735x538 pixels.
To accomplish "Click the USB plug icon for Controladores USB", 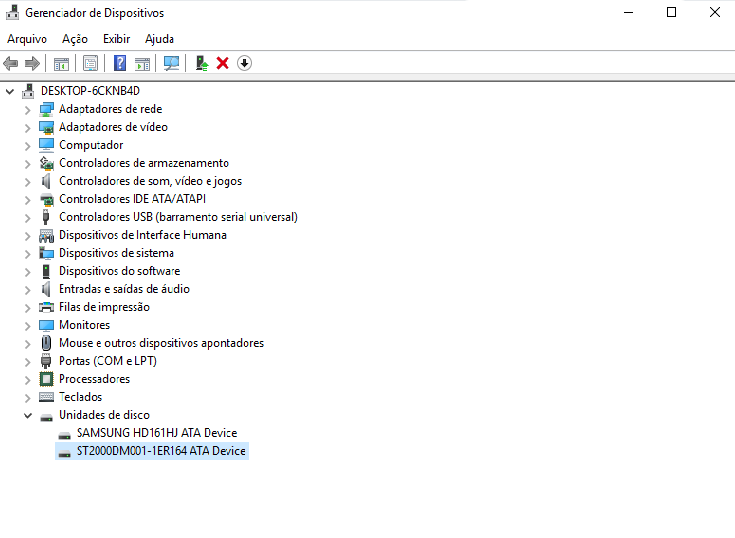I will pos(46,217).
